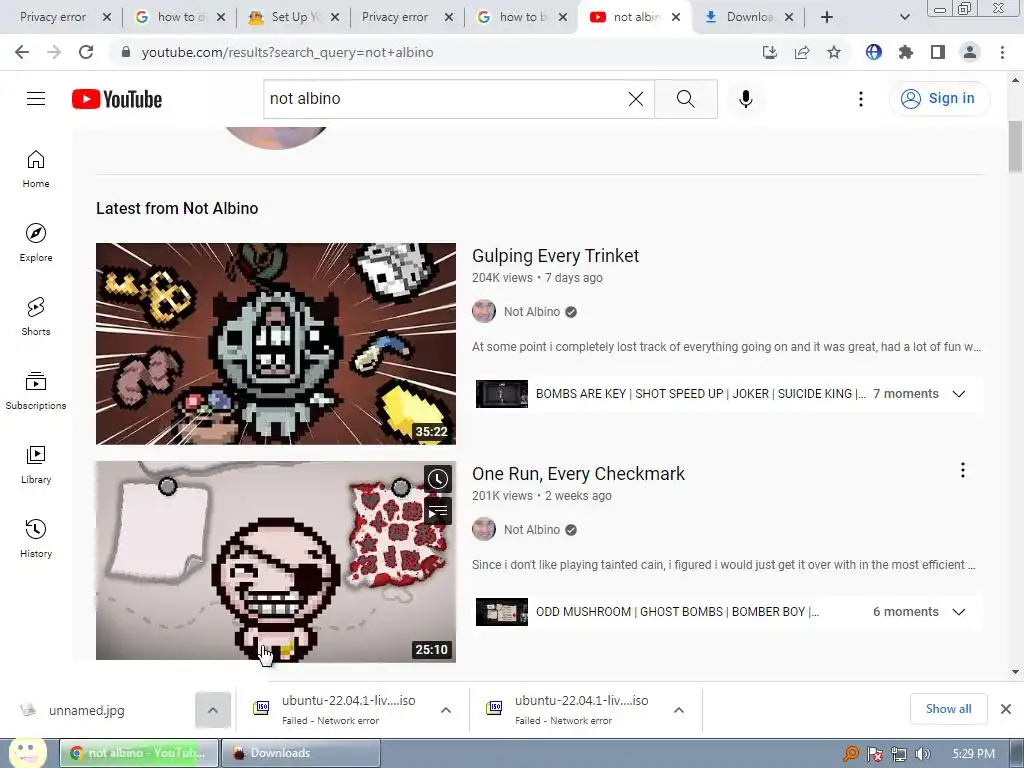Image resolution: width=1024 pixels, height=768 pixels.
Task: Open action menu for One Run, Every Checkmark
Action: tap(962, 470)
